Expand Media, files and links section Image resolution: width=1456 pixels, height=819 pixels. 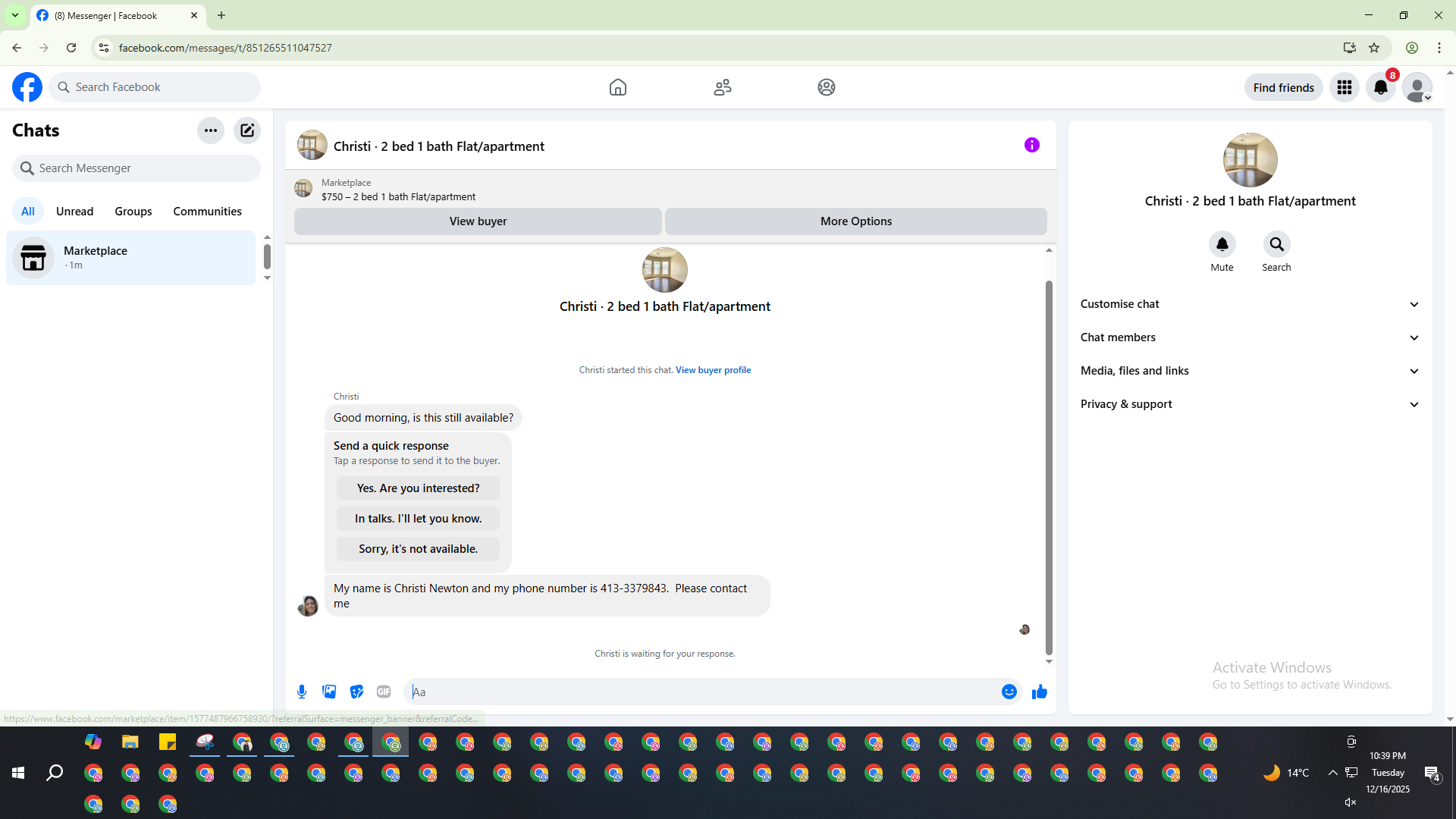point(1250,371)
